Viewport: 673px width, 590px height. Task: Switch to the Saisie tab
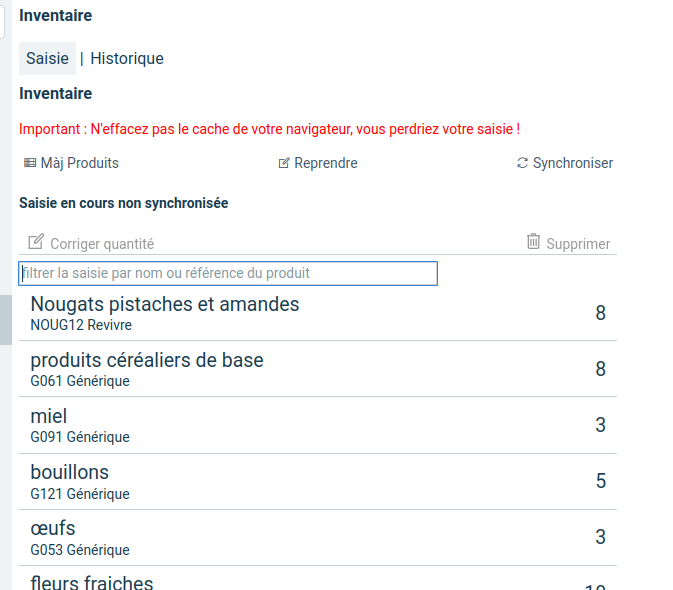pos(47,58)
